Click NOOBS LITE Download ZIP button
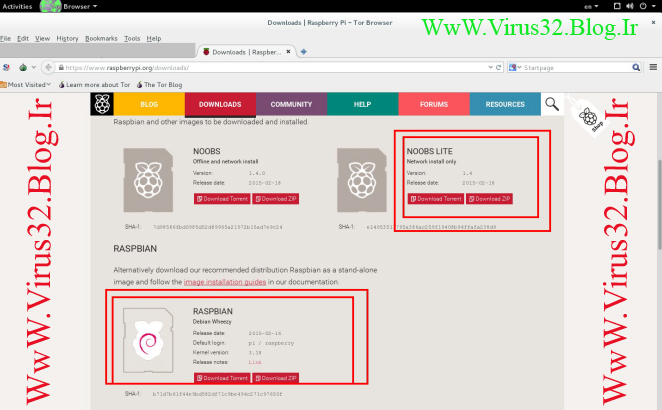 (x=489, y=199)
